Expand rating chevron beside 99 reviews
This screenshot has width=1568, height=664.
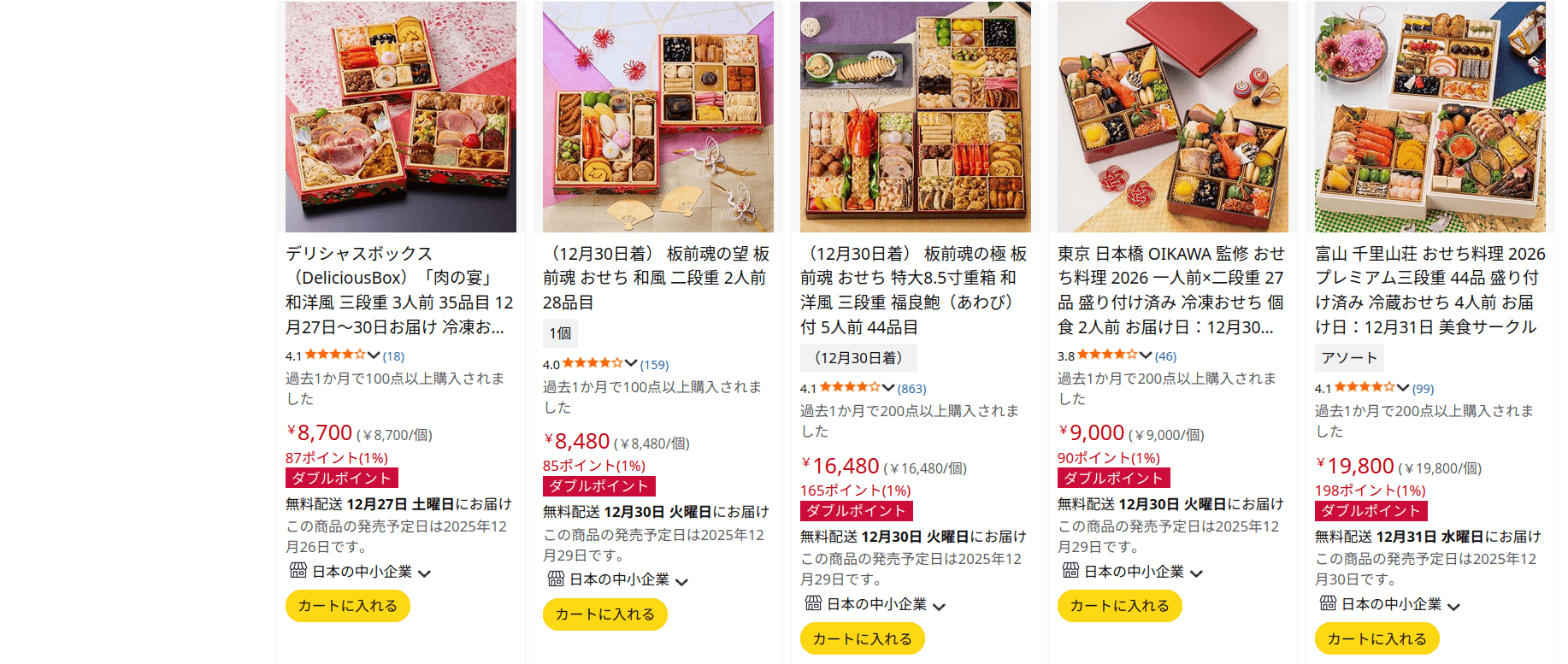[x=1403, y=388]
